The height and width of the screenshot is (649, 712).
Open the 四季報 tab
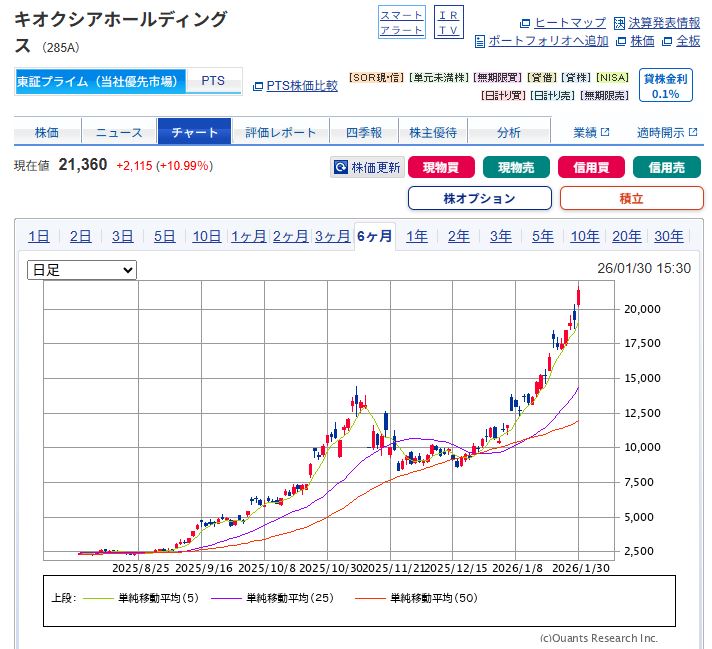[x=364, y=132]
